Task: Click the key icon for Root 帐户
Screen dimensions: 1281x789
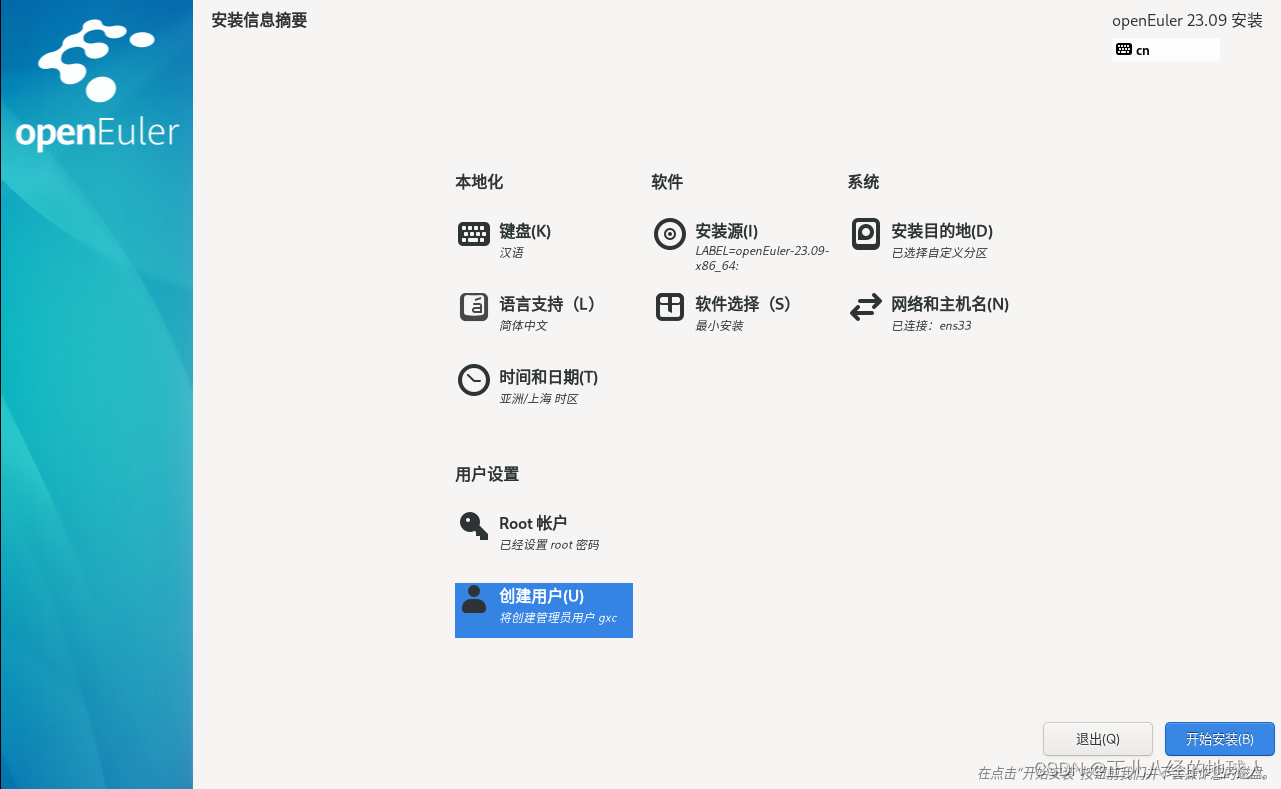Action: (474, 526)
